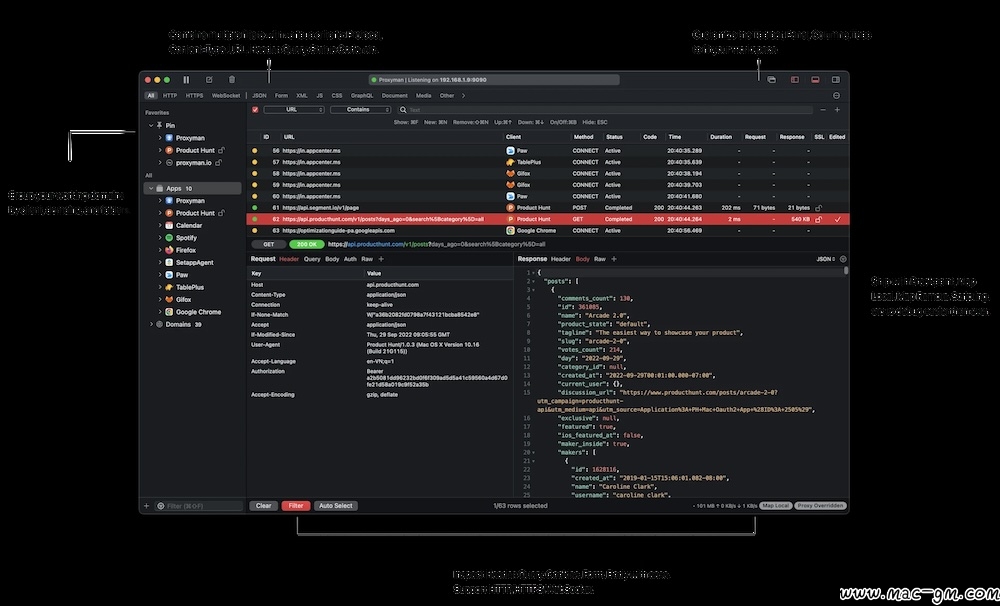This screenshot has height=606, width=1000.
Task: Toggle the left sidebar panel icon
Action: coord(795,80)
